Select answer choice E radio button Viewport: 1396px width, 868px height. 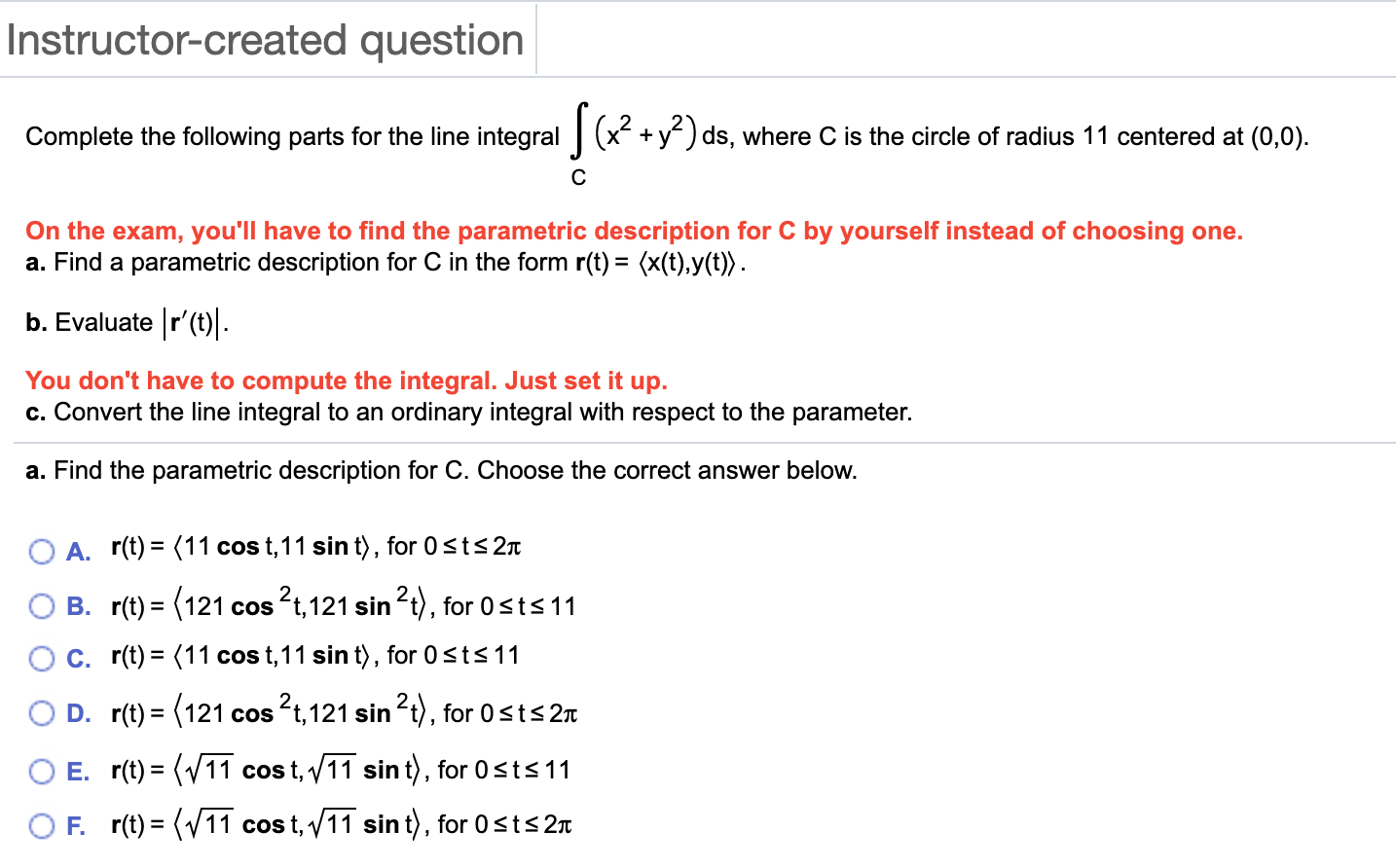pos(41,771)
